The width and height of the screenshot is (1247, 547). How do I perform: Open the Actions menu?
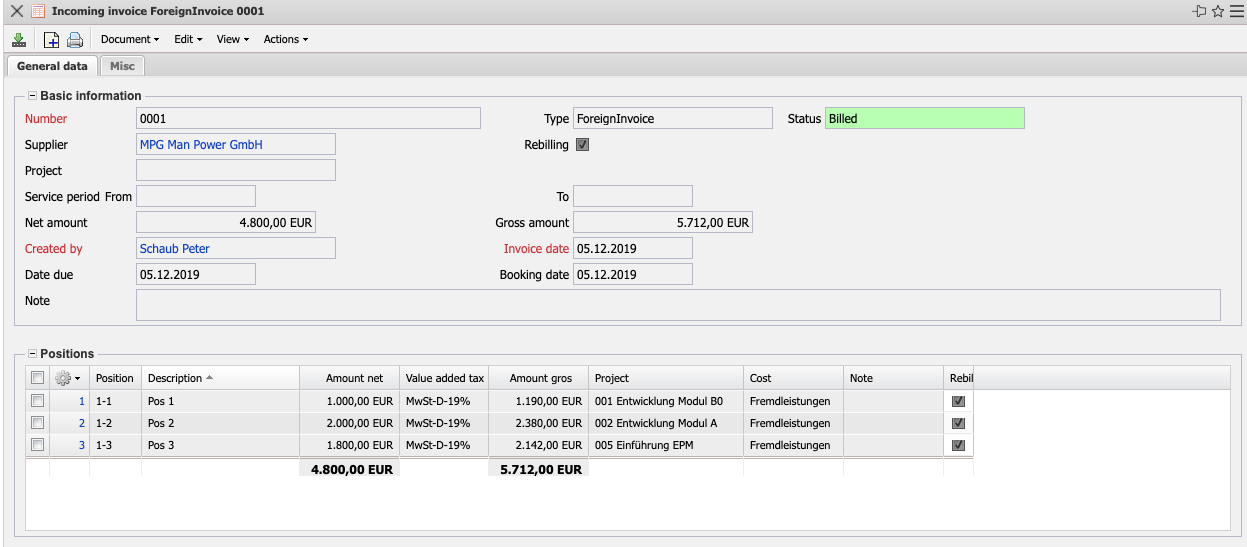(x=285, y=40)
